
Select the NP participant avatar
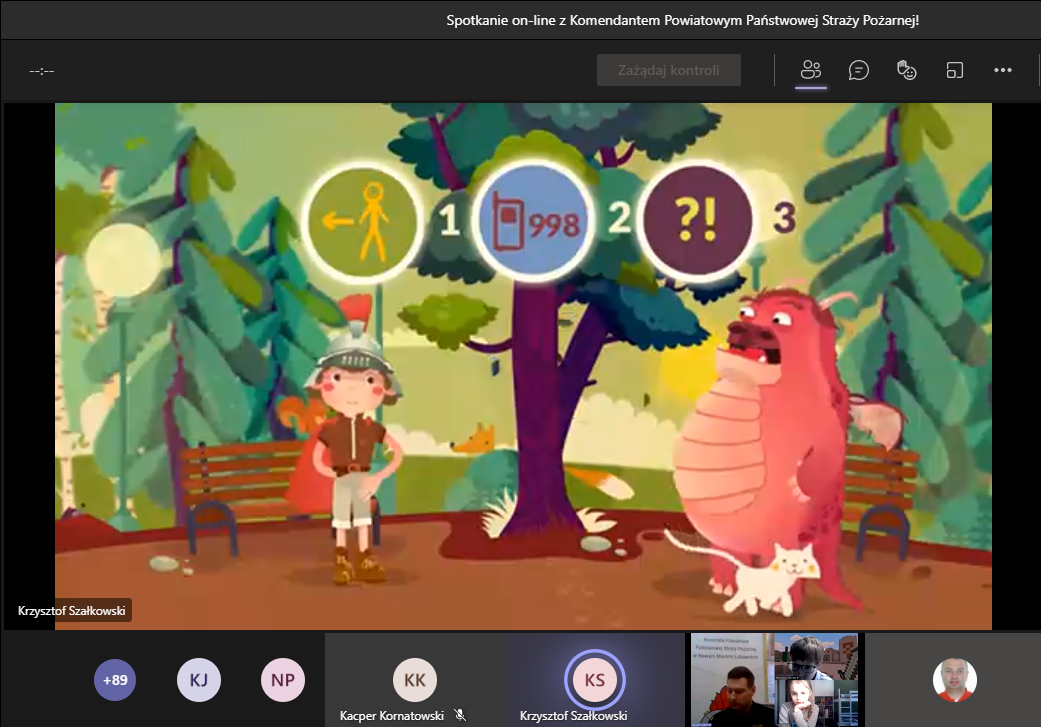pos(283,680)
